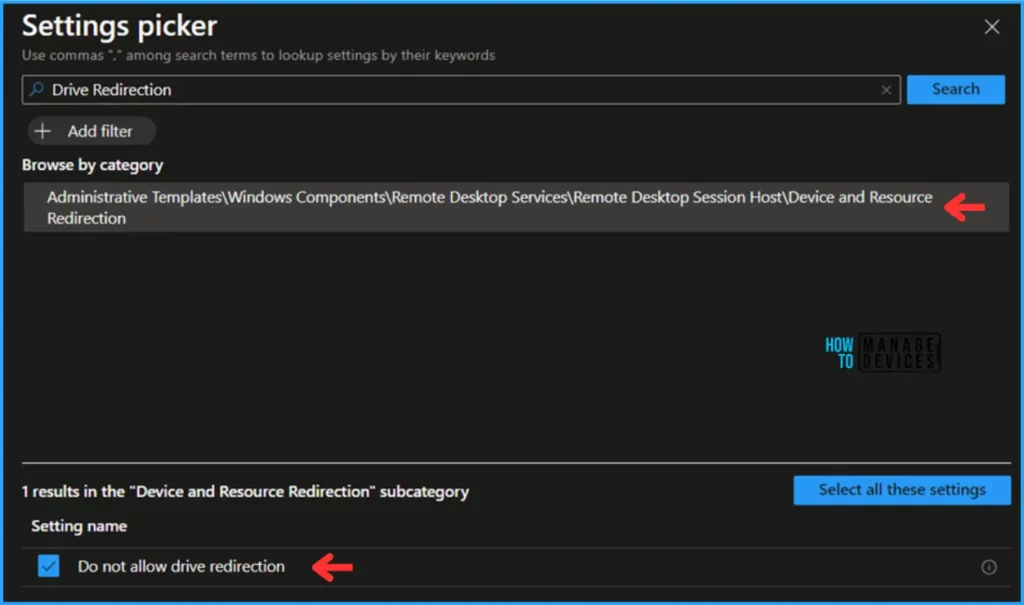Click the search tips text about commas
Viewport: 1024px width, 605px height.
click(259, 56)
